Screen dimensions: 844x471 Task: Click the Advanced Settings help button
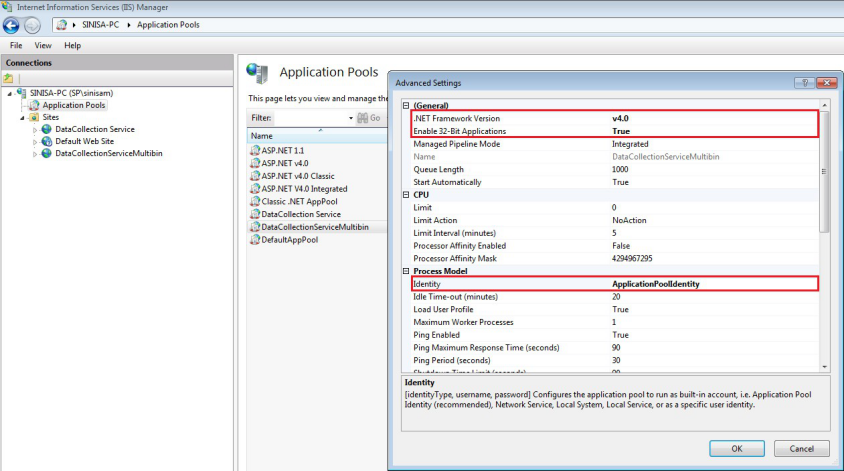[x=805, y=82]
